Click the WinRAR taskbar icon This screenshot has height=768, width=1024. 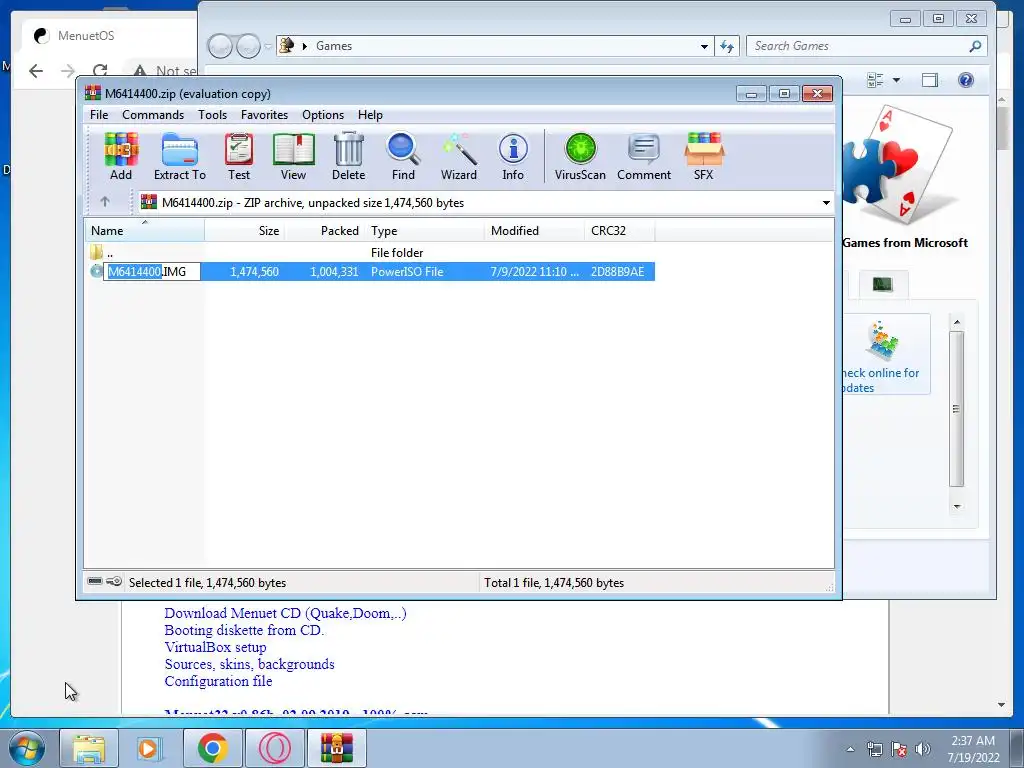pyautogui.click(x=336, y=748)
